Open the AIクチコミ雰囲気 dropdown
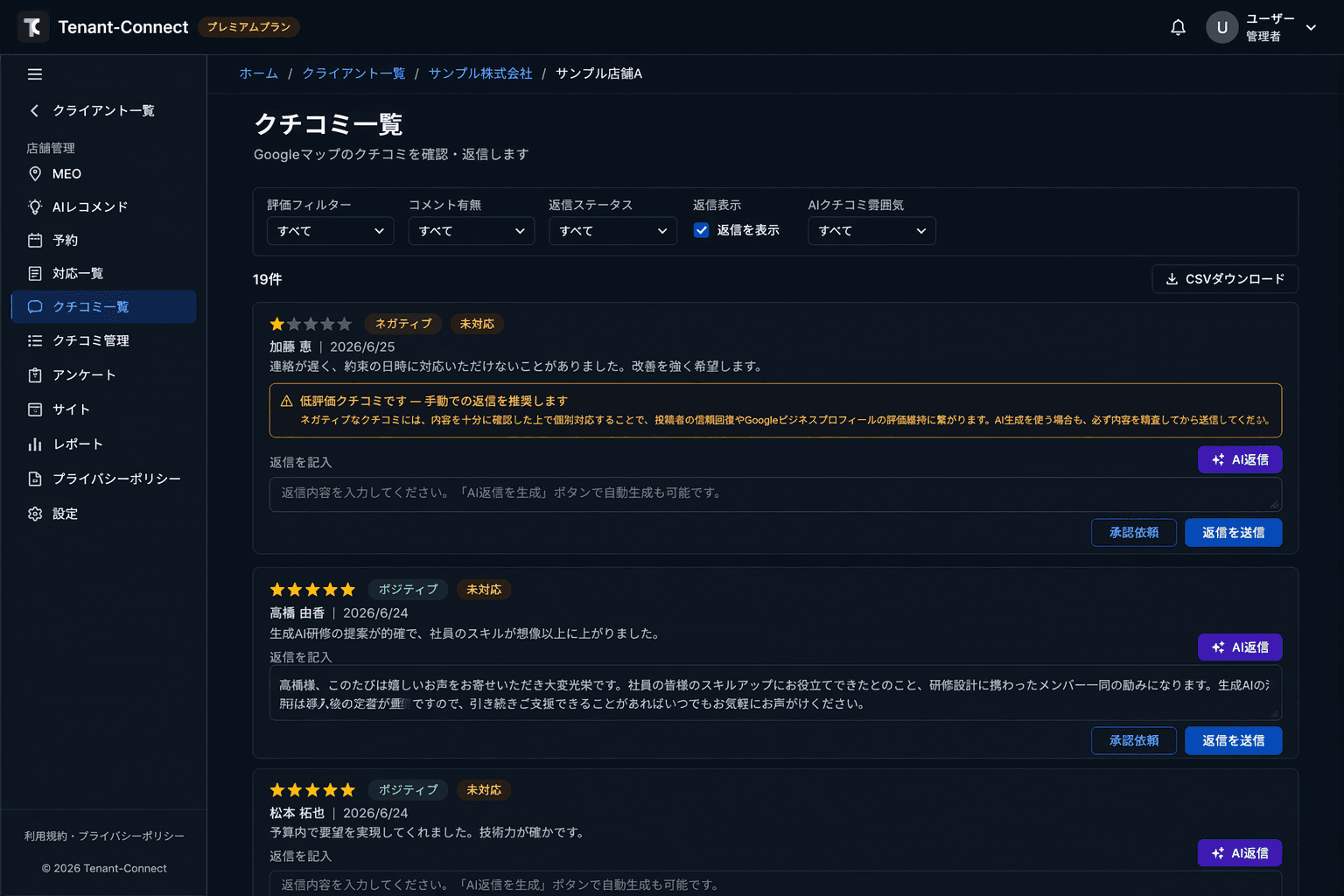 pos(871,231)
